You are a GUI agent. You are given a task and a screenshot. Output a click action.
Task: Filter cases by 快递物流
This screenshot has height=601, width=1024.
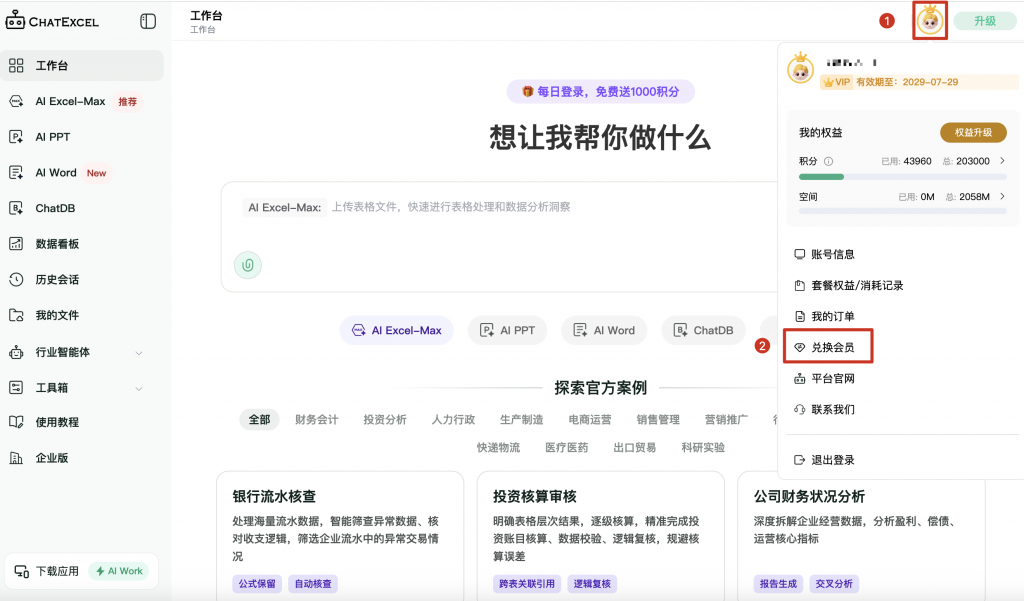tap(498, 447)
